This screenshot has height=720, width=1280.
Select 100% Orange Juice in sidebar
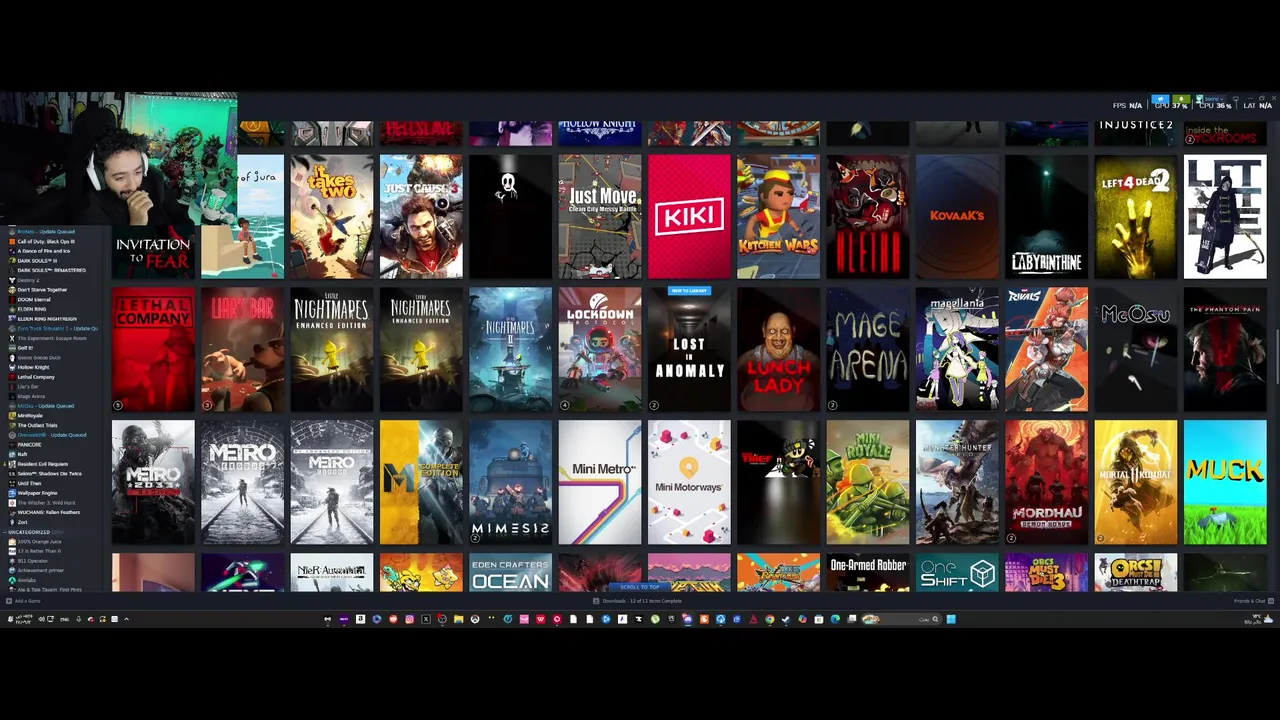(36, 542)
